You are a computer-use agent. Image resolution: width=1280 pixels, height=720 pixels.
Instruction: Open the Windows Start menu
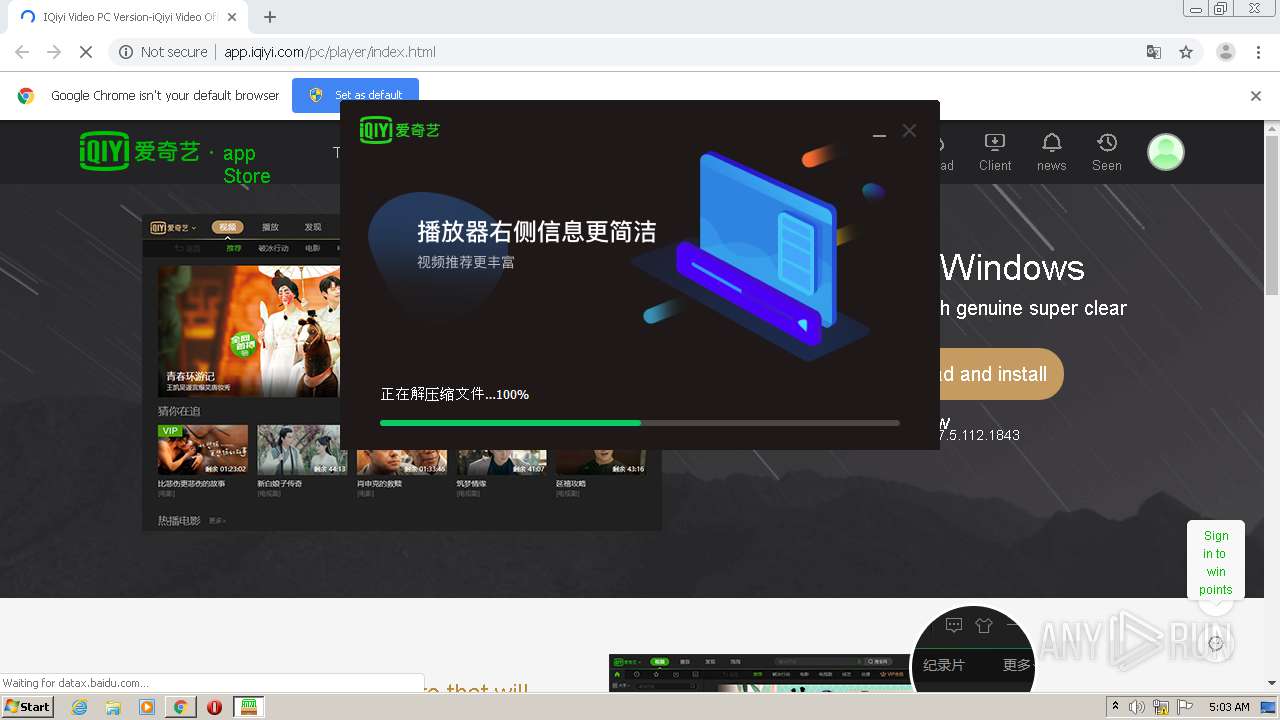tap(28, 706)
